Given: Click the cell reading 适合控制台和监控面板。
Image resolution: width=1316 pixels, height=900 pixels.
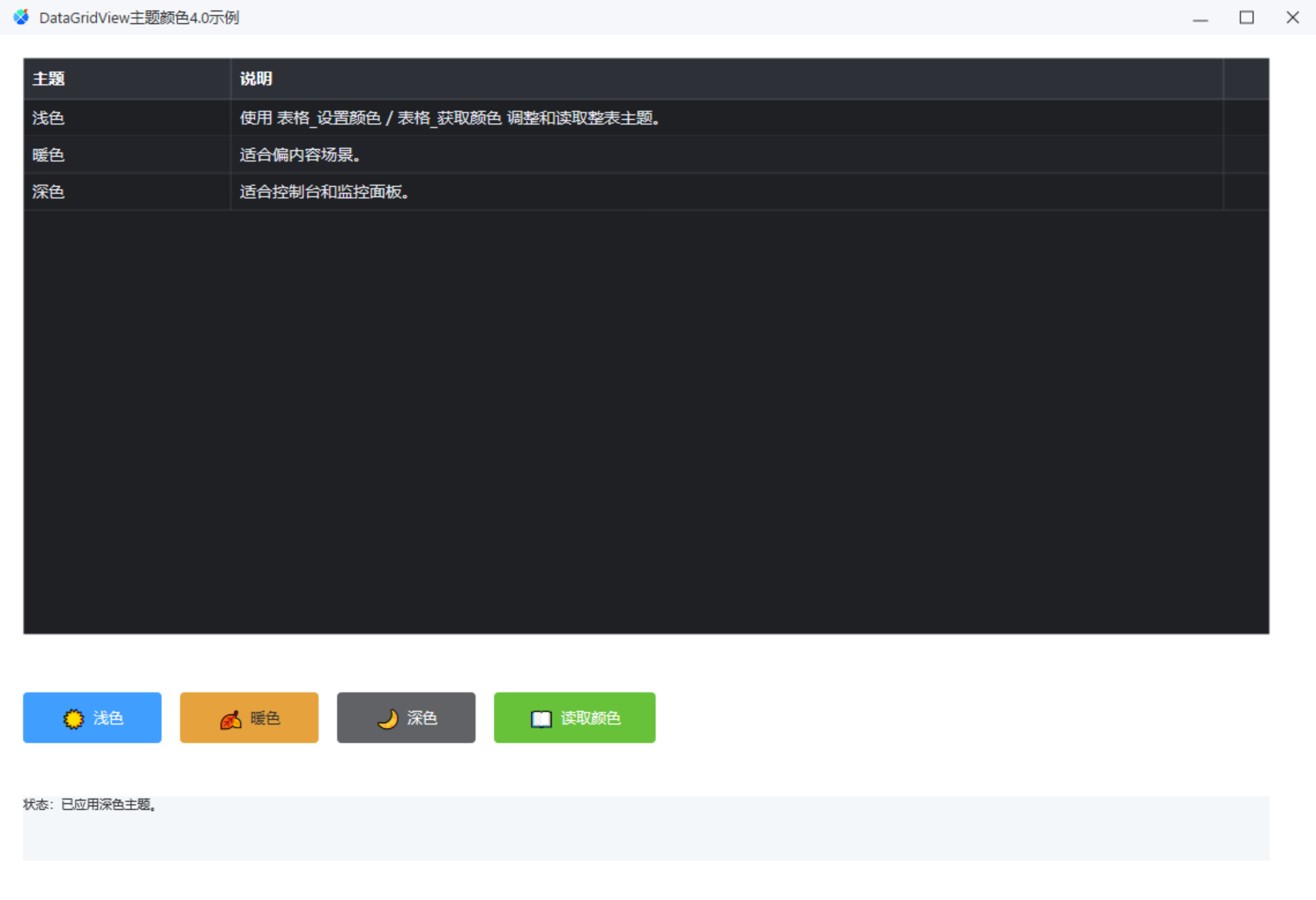Looking at the screenshot, I should [727, 192].
